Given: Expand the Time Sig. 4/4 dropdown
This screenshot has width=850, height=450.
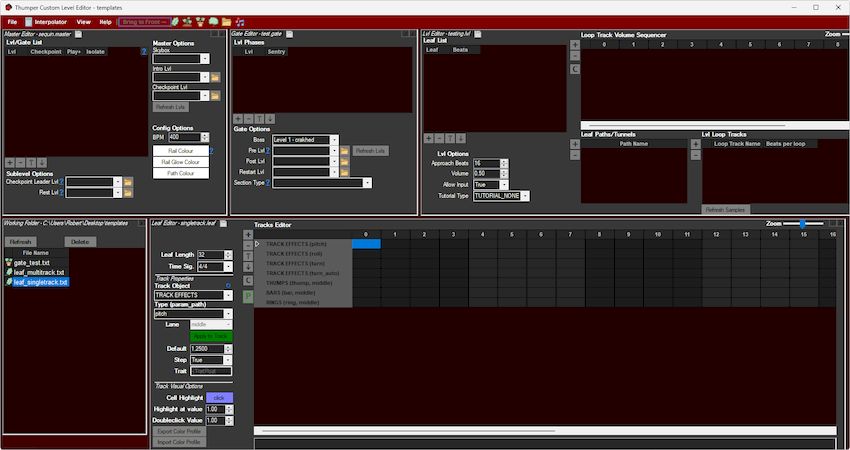Looking at the screenshot, I should pyautogui.click(x=228, y=267).
